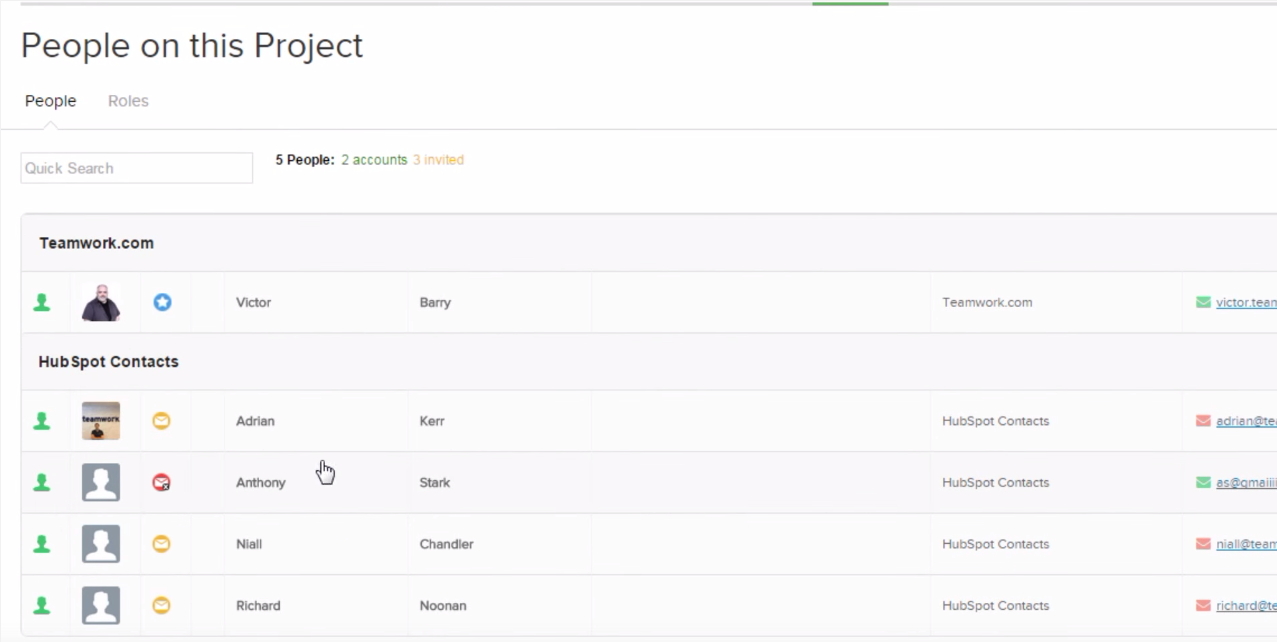Click 'HubSpot Contacts' company in Adrian's row
This screenshot has width=1277, height=642.
pos(996,421)
